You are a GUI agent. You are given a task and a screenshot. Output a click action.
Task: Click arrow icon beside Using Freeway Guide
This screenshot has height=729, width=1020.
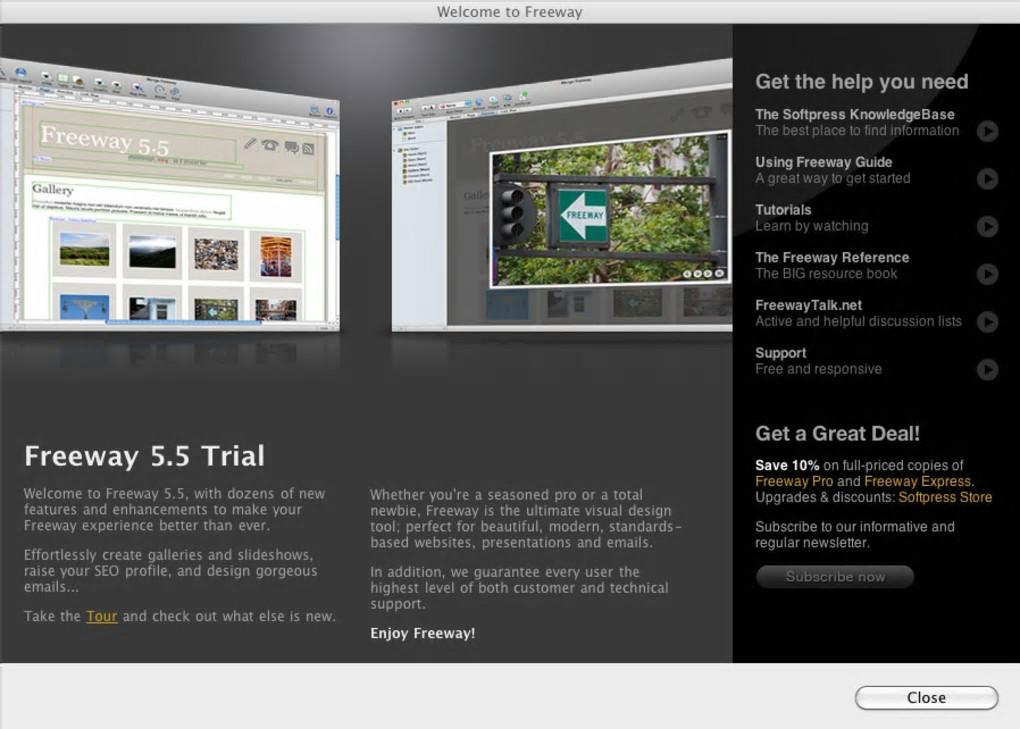point(987,179)
